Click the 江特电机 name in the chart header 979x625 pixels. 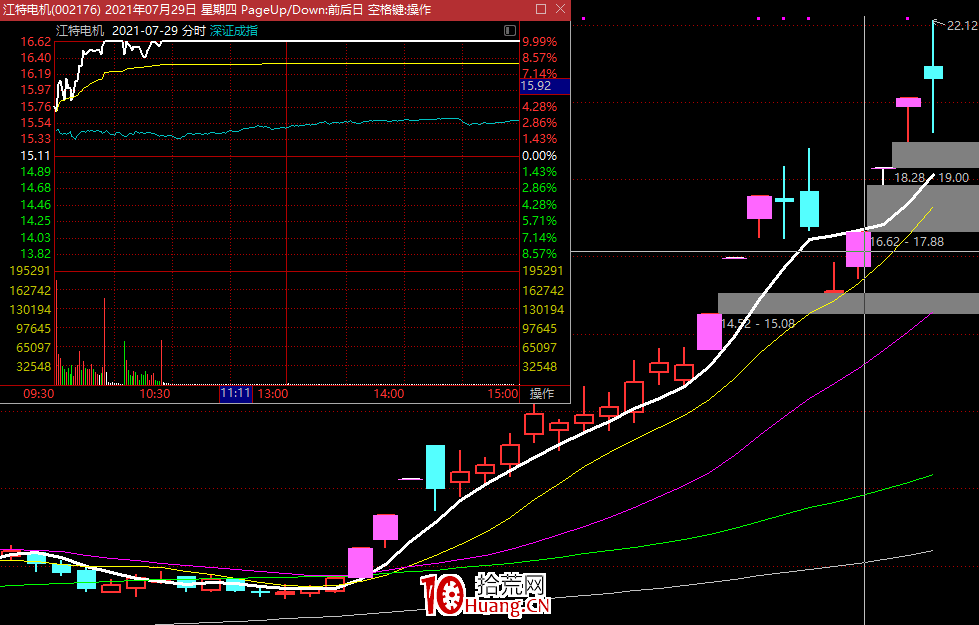pos(80,30)
